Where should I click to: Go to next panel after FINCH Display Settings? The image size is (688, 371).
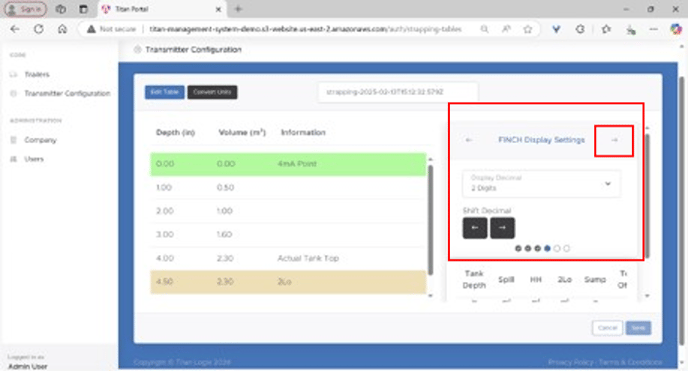(614, 140)
